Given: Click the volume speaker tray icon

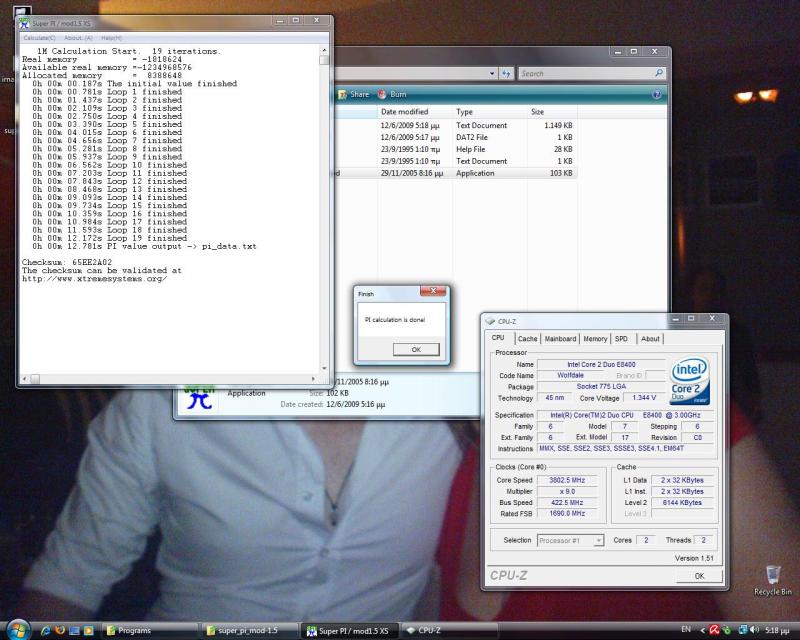Looking at the screenshot, I should (x=754, y=630).
